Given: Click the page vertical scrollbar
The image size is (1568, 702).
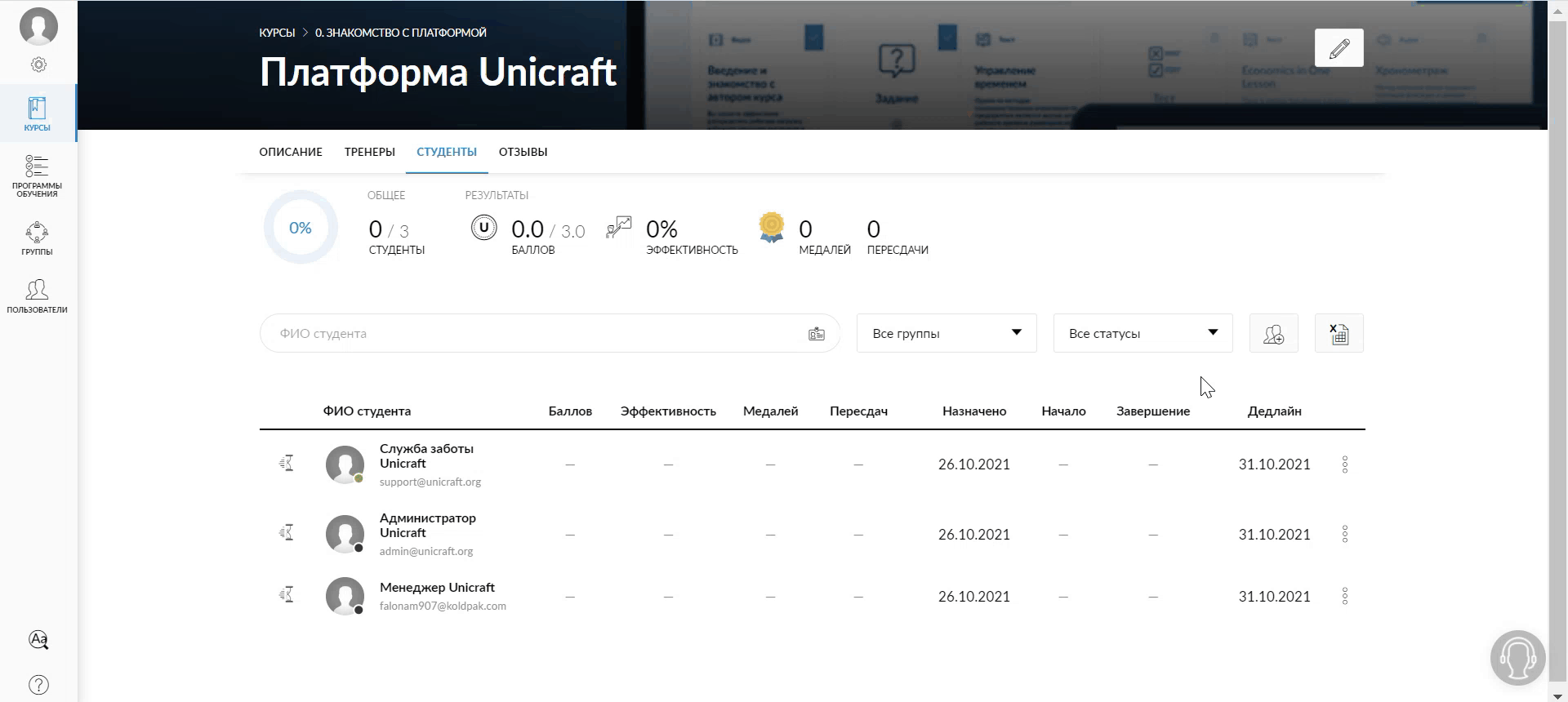Looking at the screenshot, I should point(1557,351).
